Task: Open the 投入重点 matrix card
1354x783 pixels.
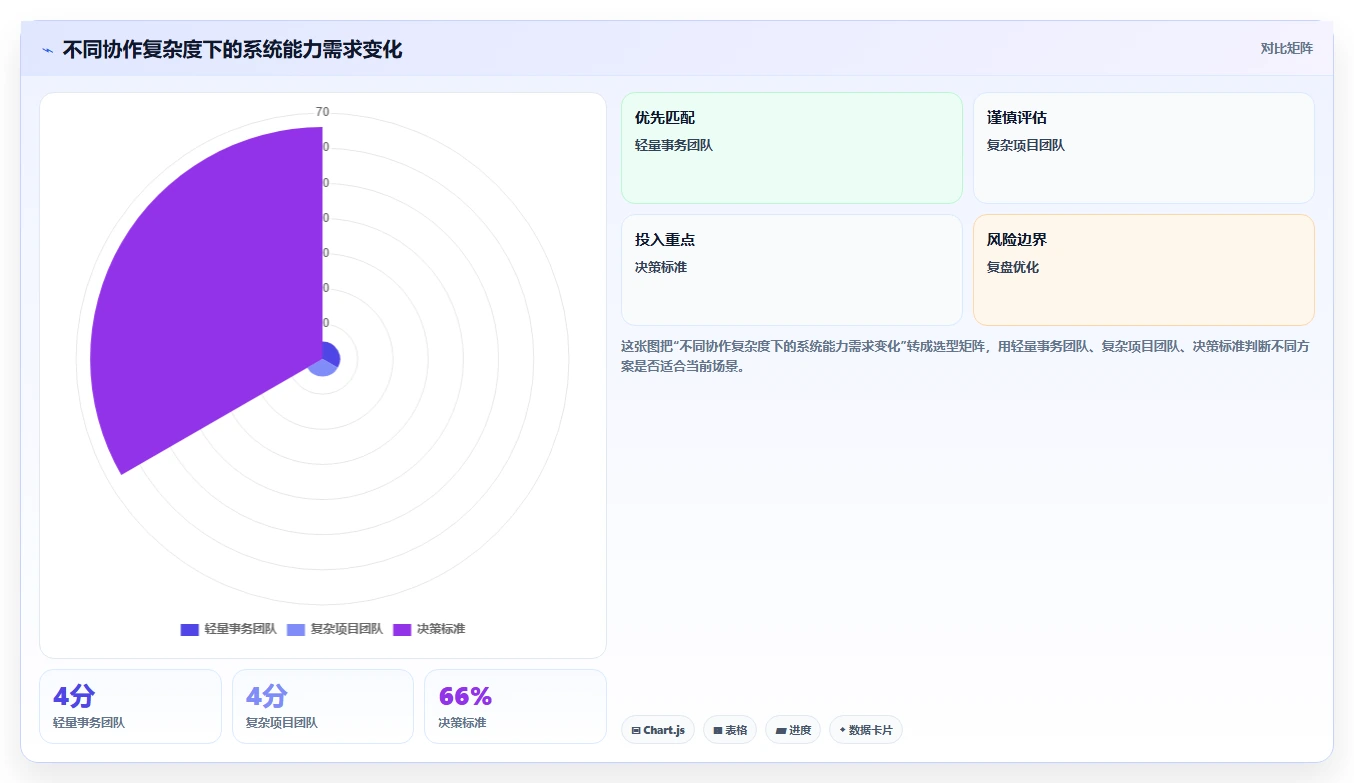Action: [x=791, y=270]
